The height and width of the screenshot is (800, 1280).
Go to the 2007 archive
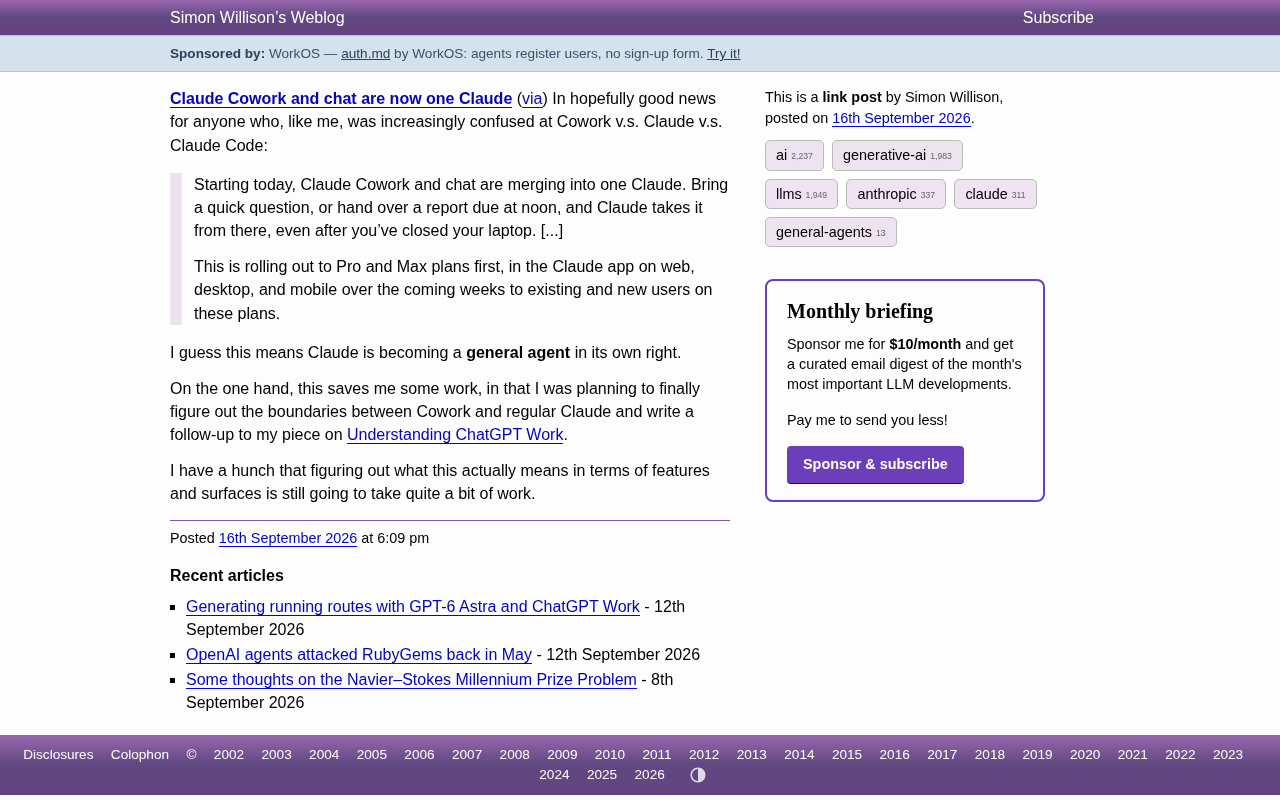point(467,755)
